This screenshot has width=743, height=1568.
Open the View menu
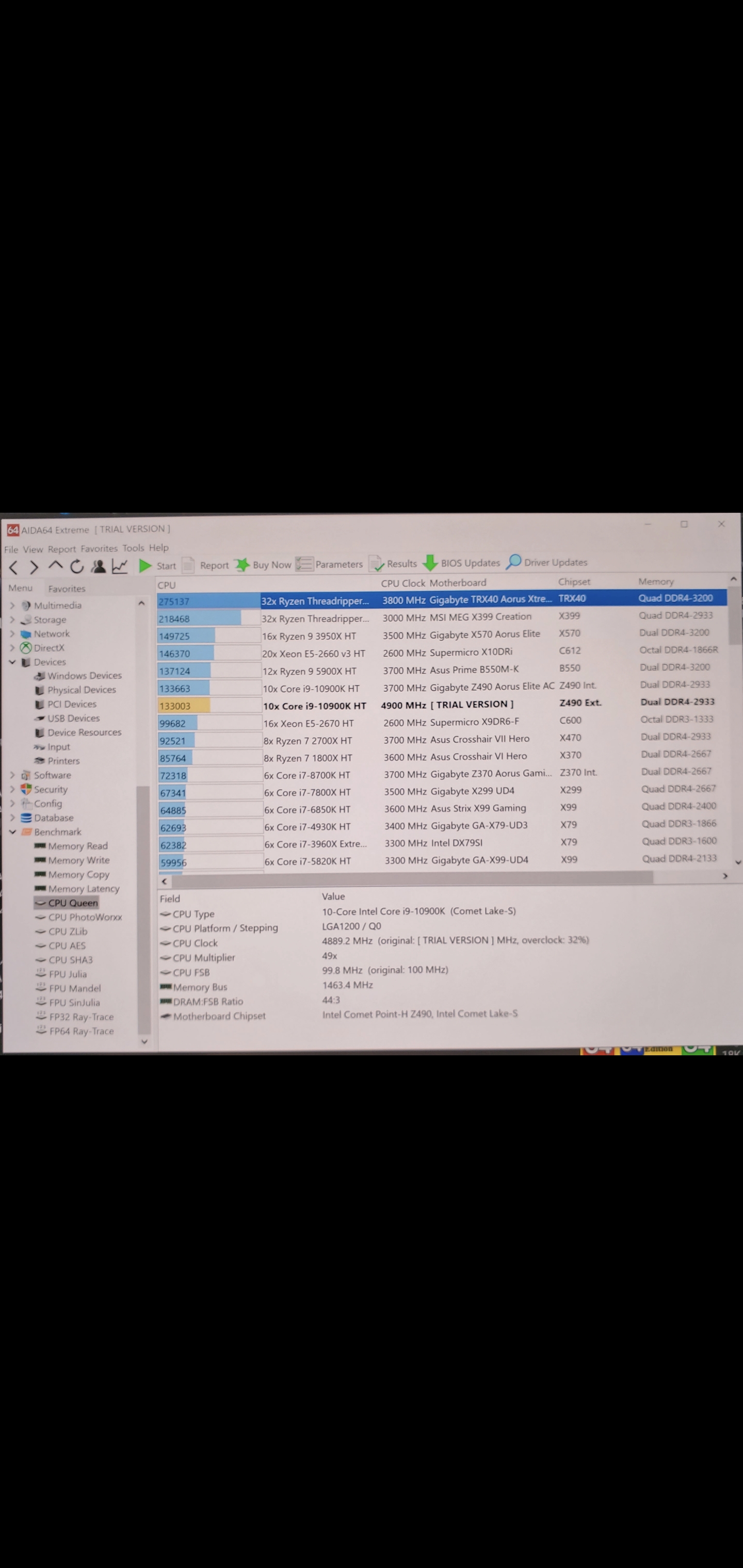pyautogui.click(x=33, y=549)
